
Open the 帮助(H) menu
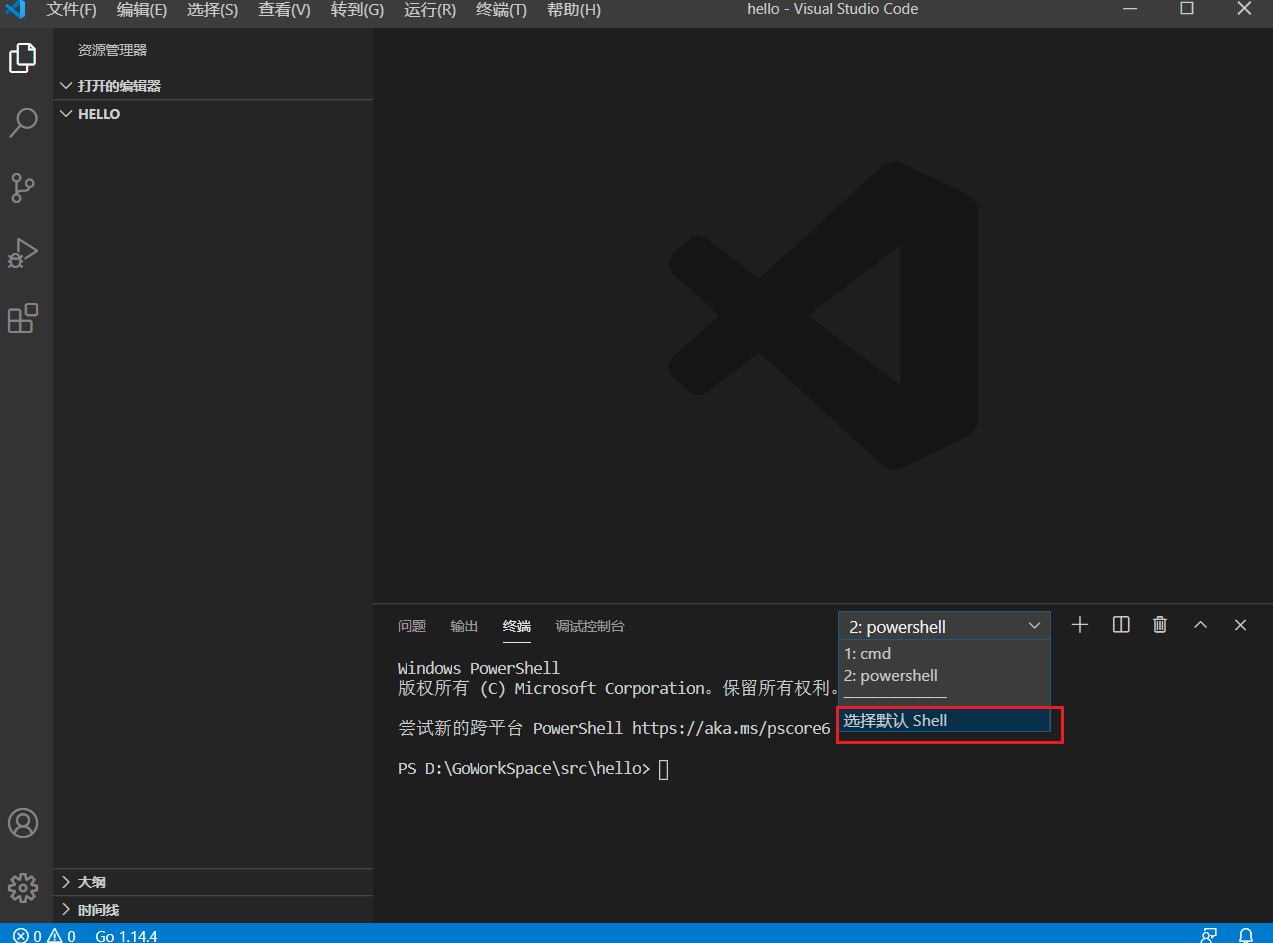coord(574,10)
